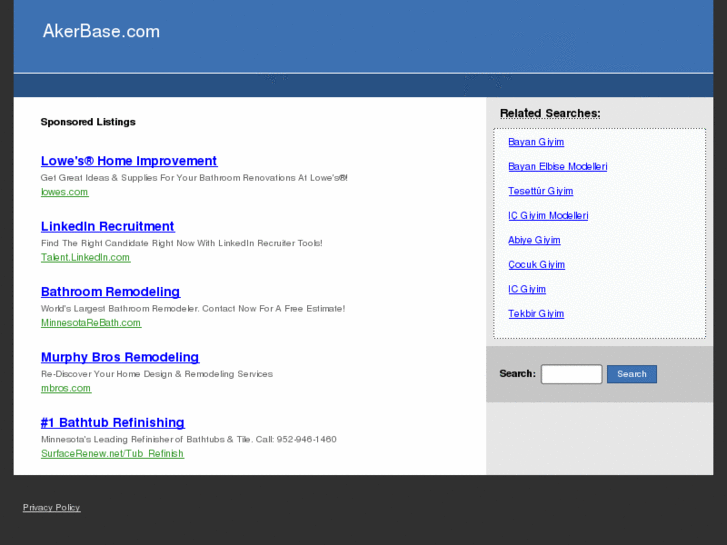Open Bayan Elbise Modelleri related search
The width and height of the screenshot is (727, 545).
coord(558,167)
